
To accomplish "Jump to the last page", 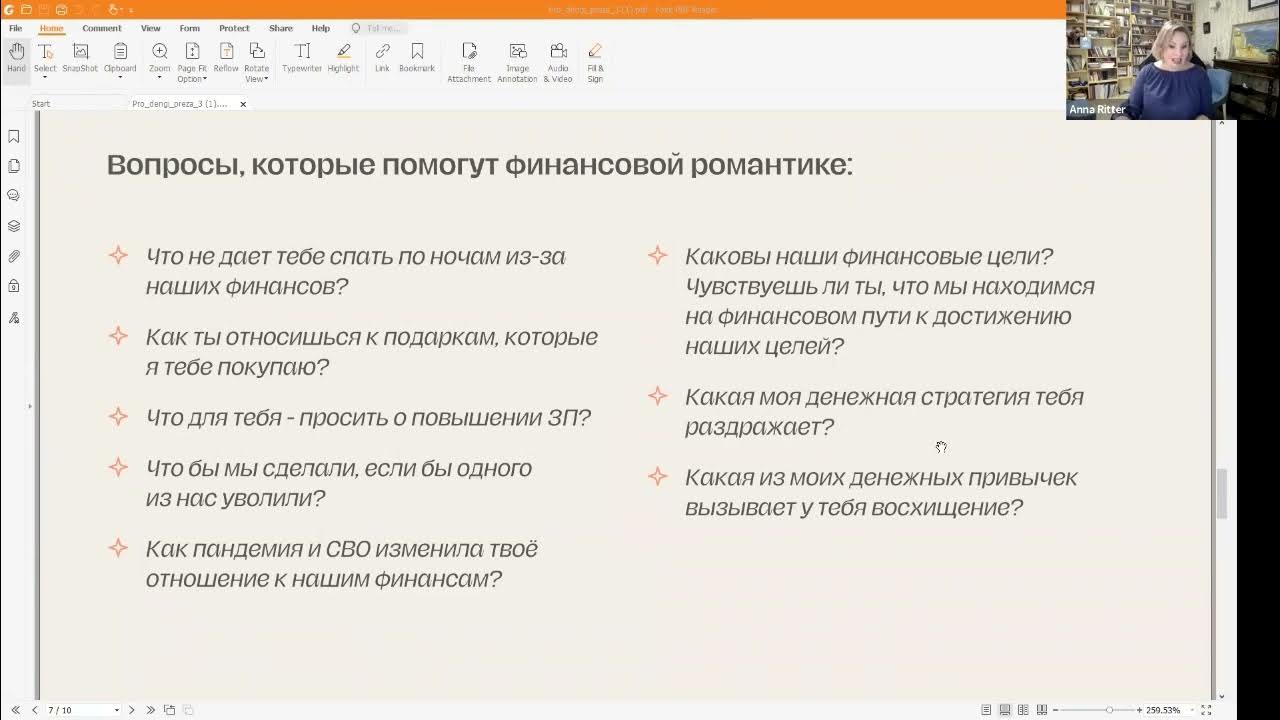I will (x=150, y=710).
